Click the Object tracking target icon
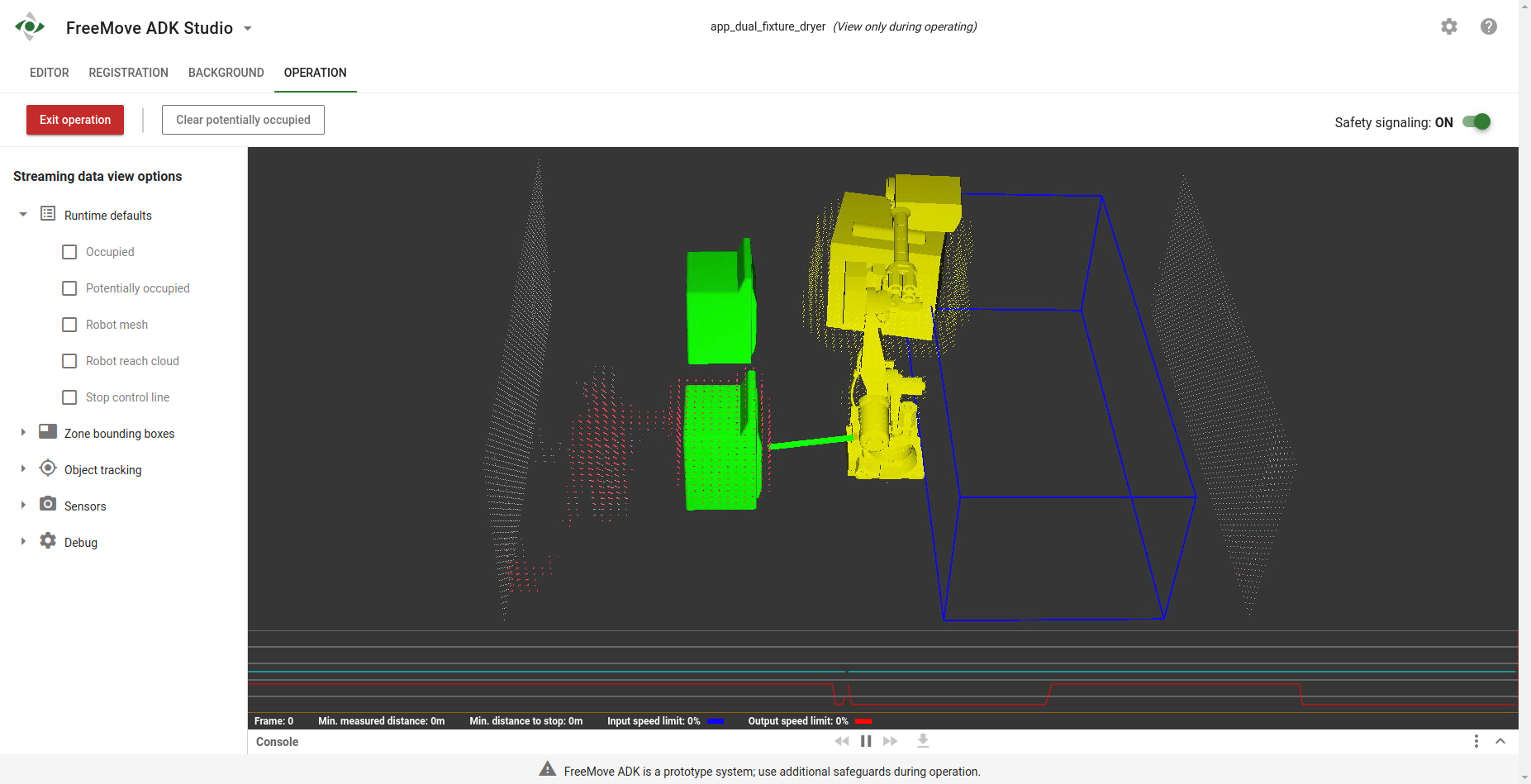Viewport: 1531px width, 784px height. pyautogui.click(x=48, y=468)
